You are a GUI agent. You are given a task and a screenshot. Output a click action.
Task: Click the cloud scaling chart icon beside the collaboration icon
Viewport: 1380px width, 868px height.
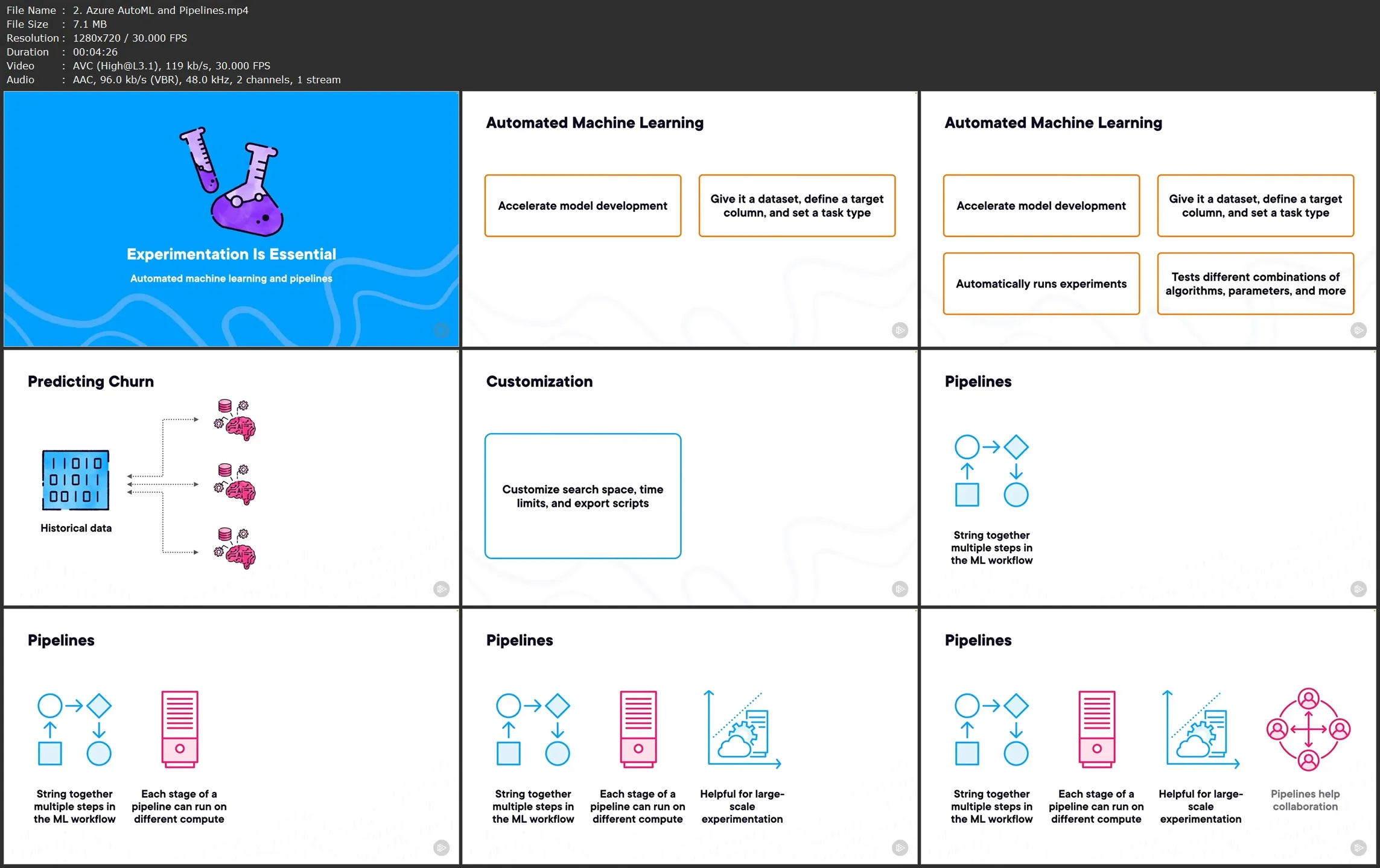1201,729
